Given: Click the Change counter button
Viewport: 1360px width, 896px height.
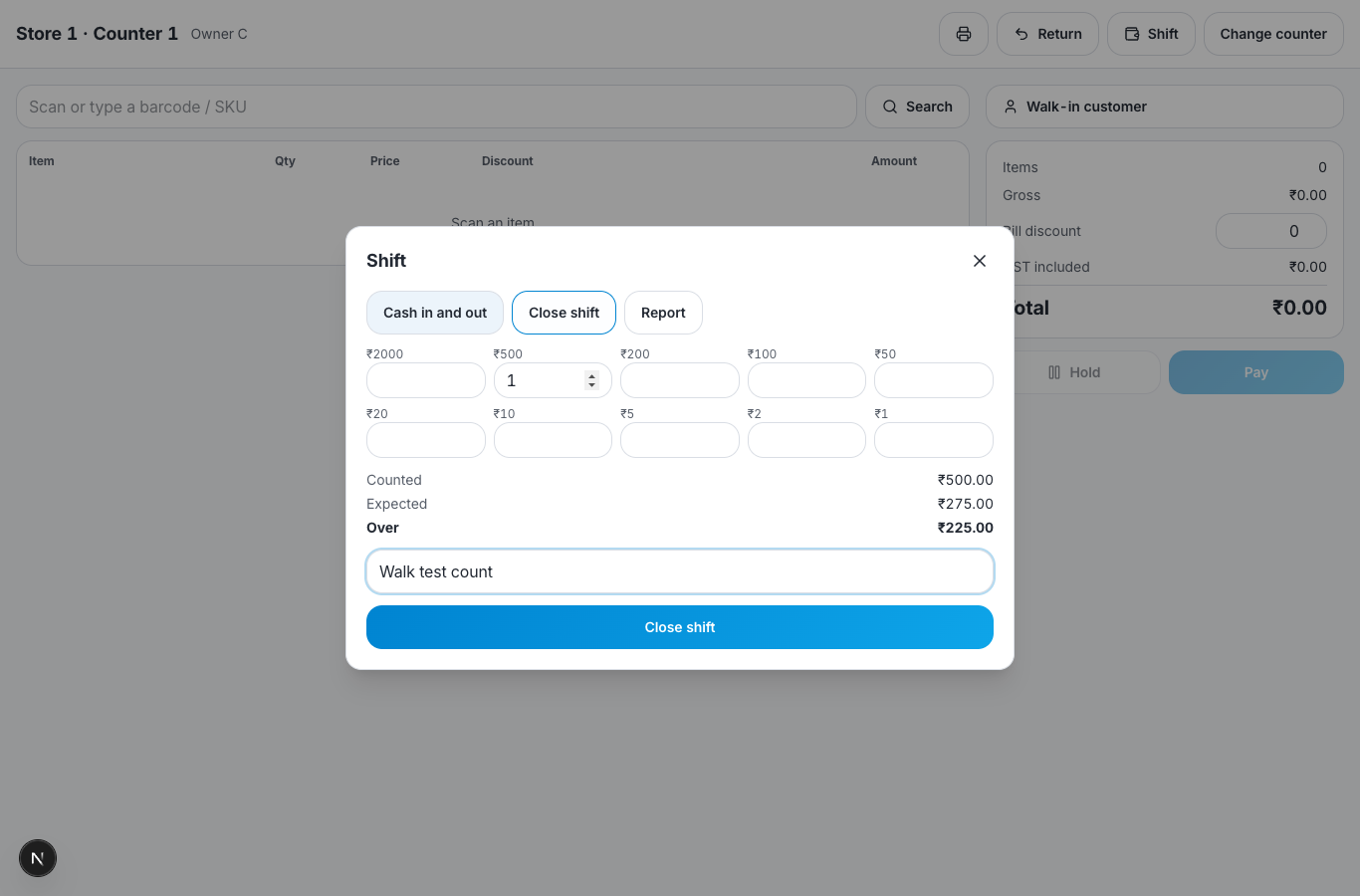Looking at the screenshot, I should (x=1273, y=34).
